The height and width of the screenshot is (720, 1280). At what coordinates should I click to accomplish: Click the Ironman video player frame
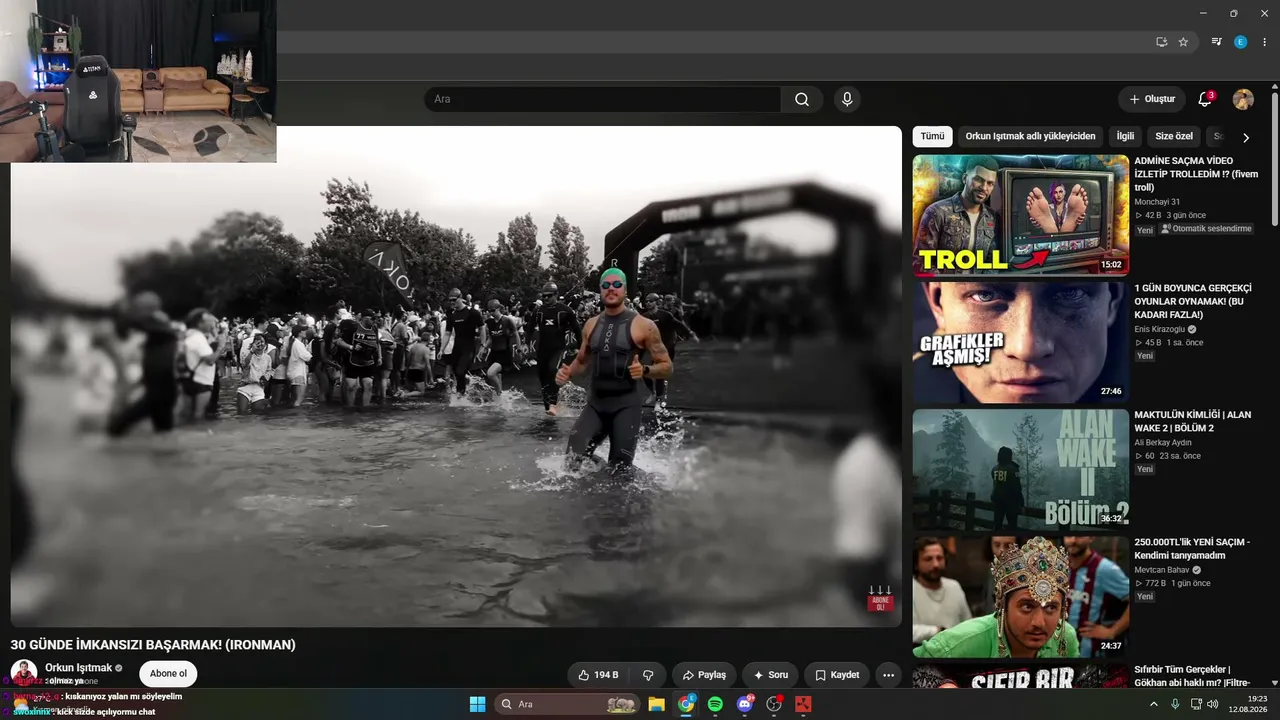click(x=456, y=376)
